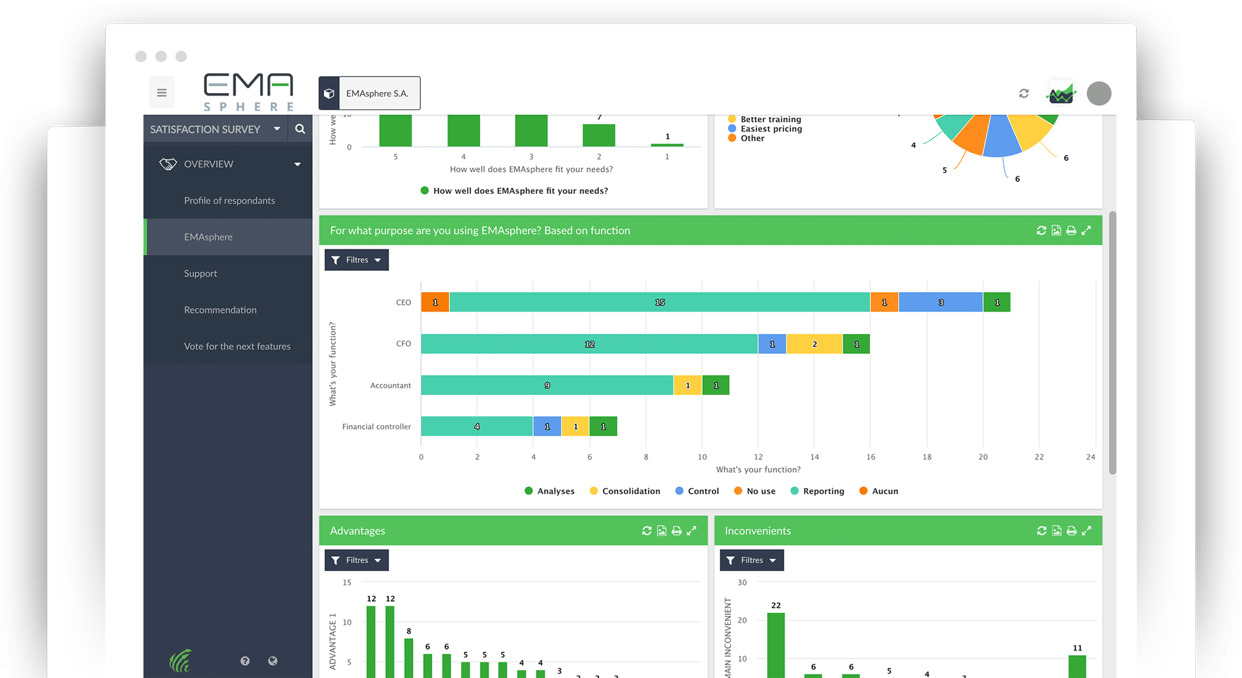This screenshot has width=1242, height=678.
Task: Click the help question mark icon
Action: pyautogui.click(x=245, y=661)
